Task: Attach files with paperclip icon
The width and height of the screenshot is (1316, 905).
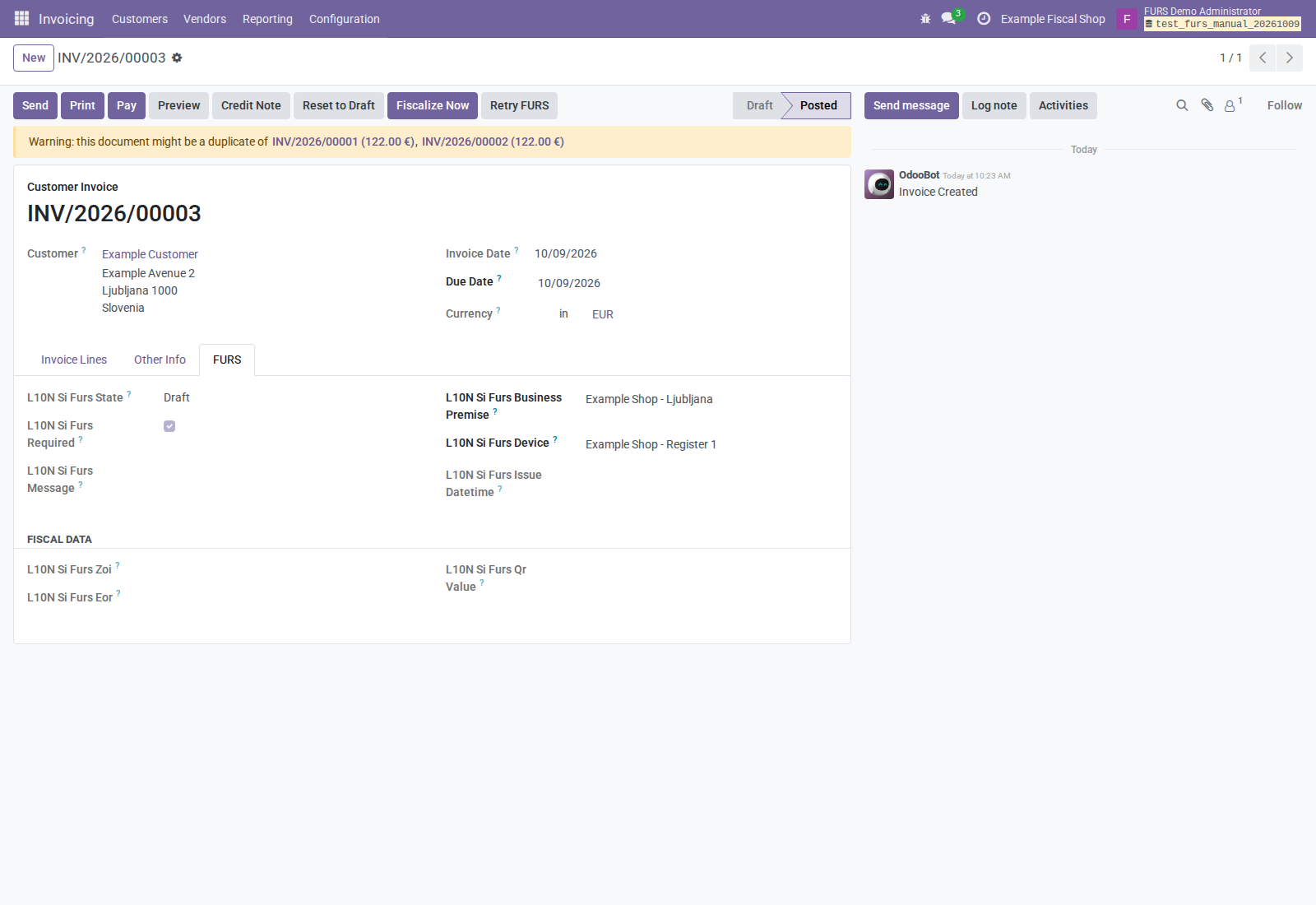Action: tap(1207, 105)
